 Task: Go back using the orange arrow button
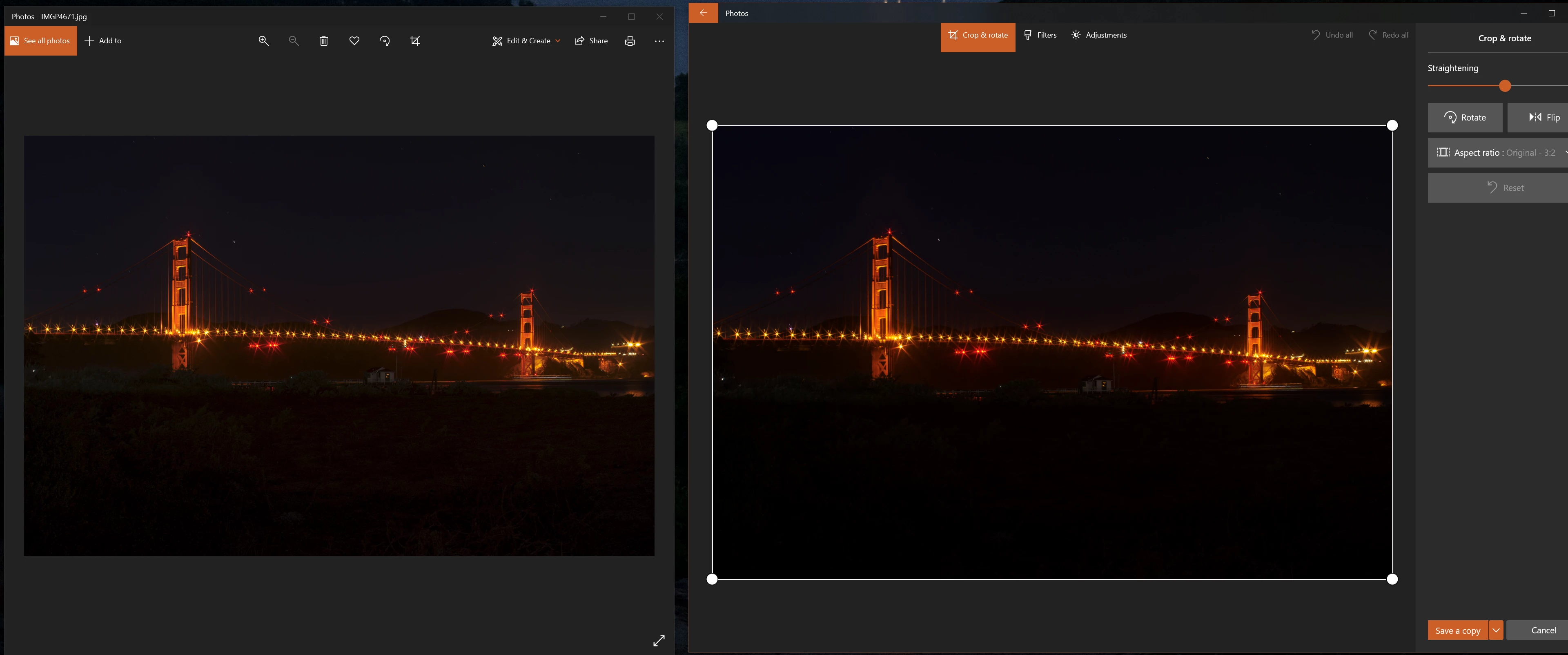click(703, 13)
